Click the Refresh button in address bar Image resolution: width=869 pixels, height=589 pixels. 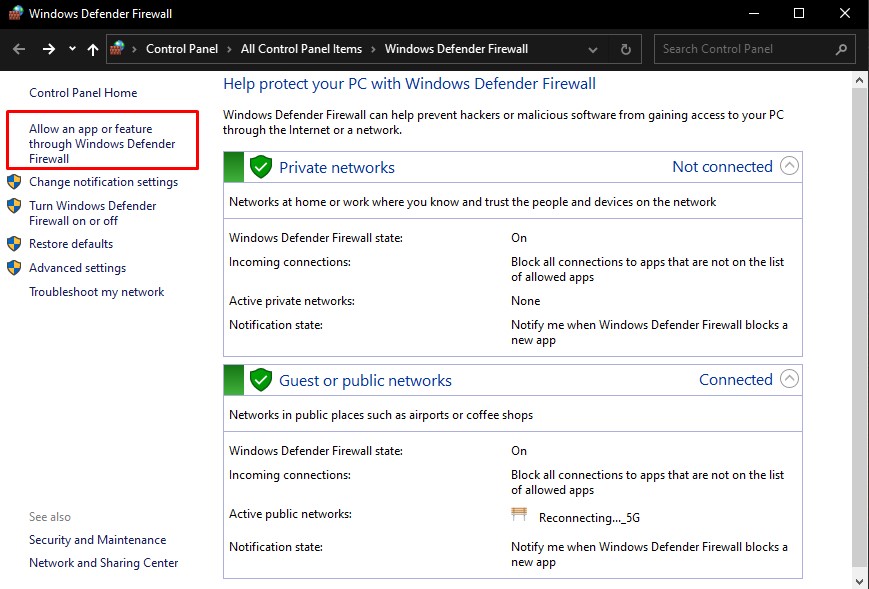(x=626, y=49)
